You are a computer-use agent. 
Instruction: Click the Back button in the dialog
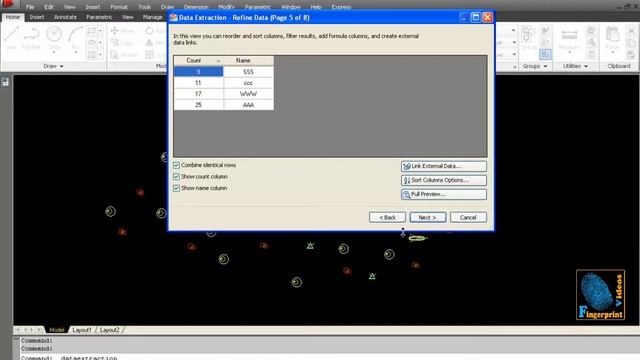tap(387, 218)
